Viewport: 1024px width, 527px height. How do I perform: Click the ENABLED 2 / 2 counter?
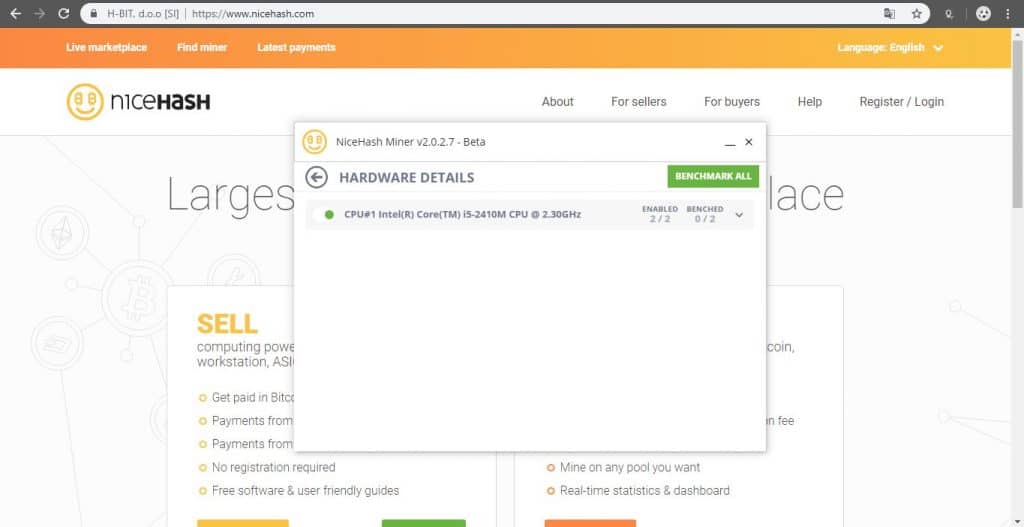click(x=660, y=214)
